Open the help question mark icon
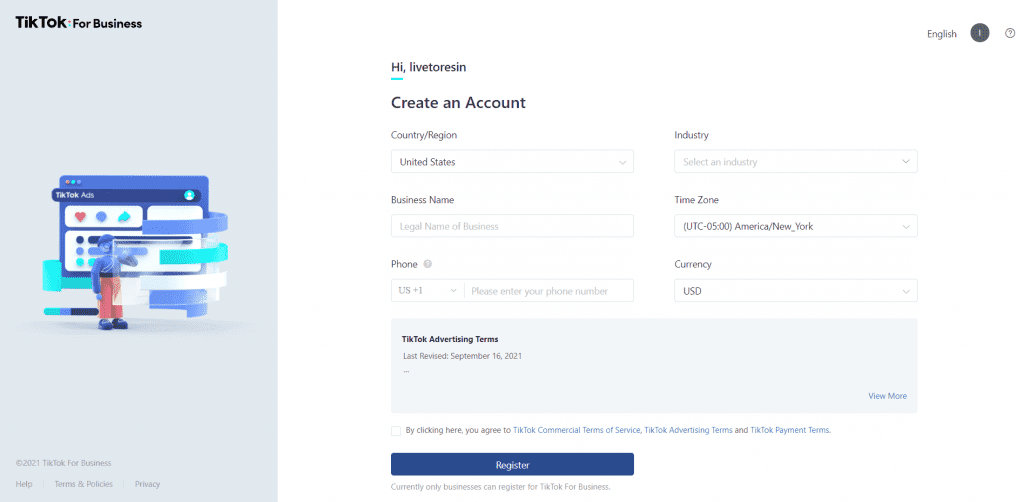This screenshot has width=1024, height=502. click(x=1010, y=33)
